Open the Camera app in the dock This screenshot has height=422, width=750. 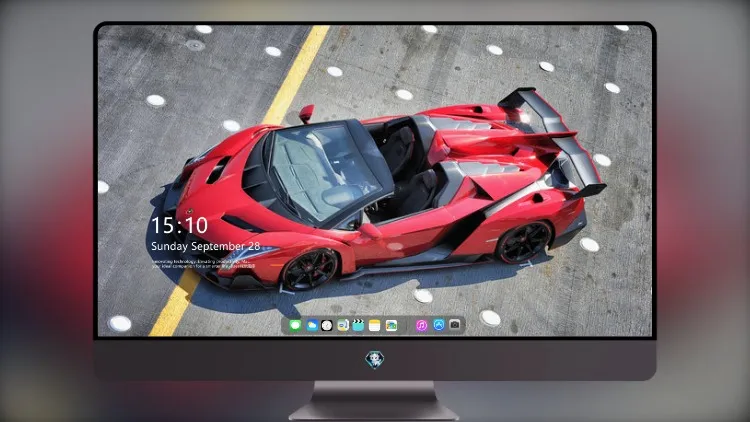(455, 325)
